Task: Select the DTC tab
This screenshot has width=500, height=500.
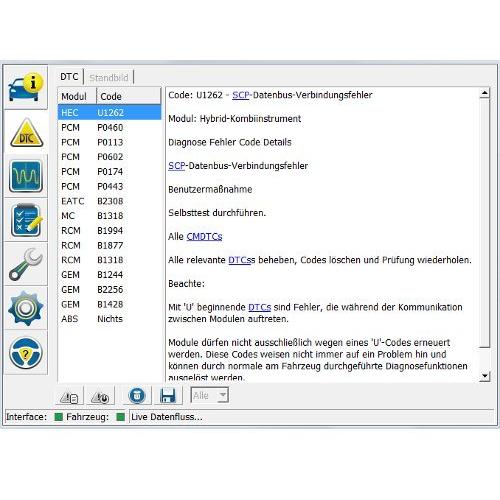Action: [x=69, y=77]
